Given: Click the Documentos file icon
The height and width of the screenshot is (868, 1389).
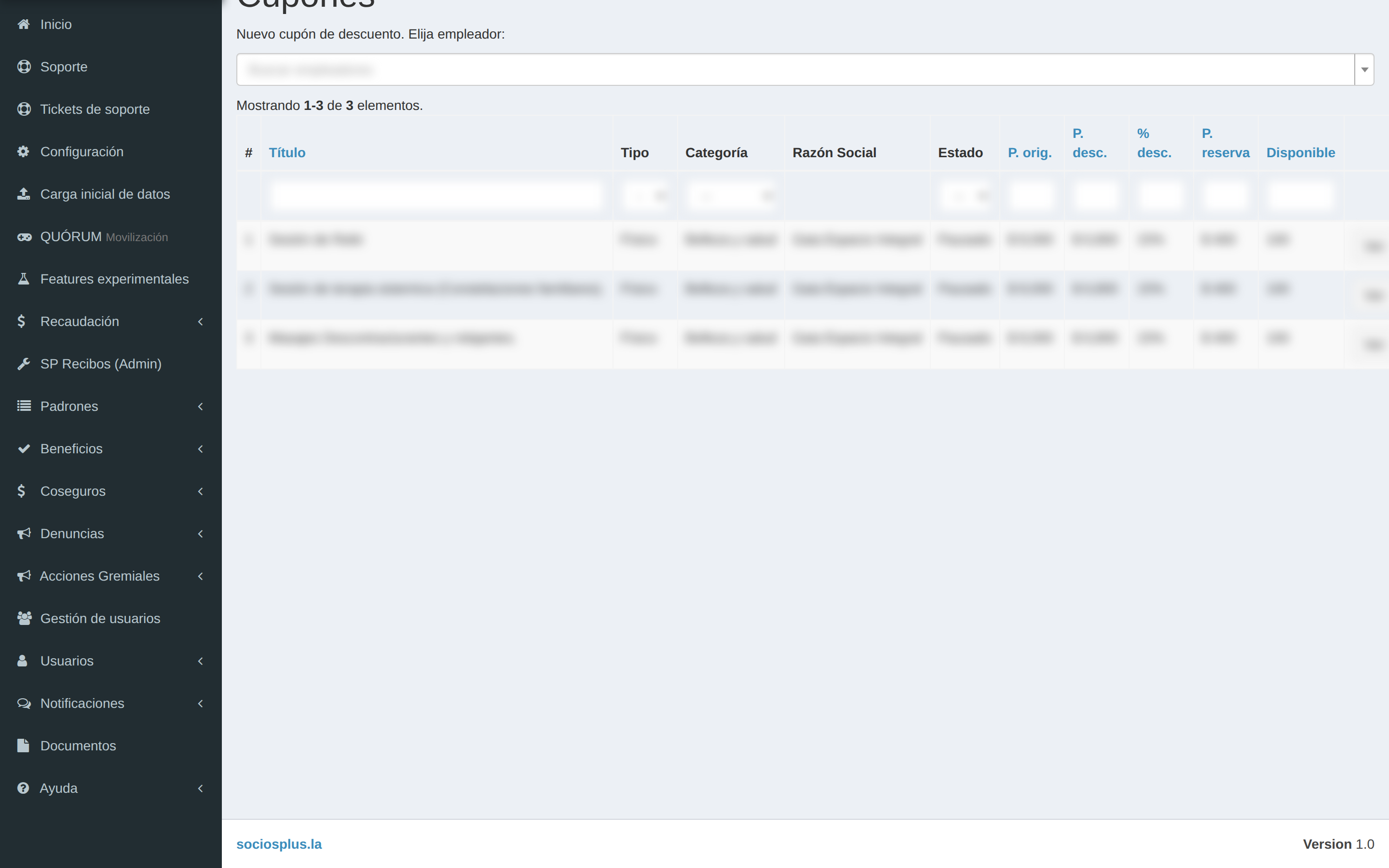Looking at the screenshot, I should [x=24, y=746].
